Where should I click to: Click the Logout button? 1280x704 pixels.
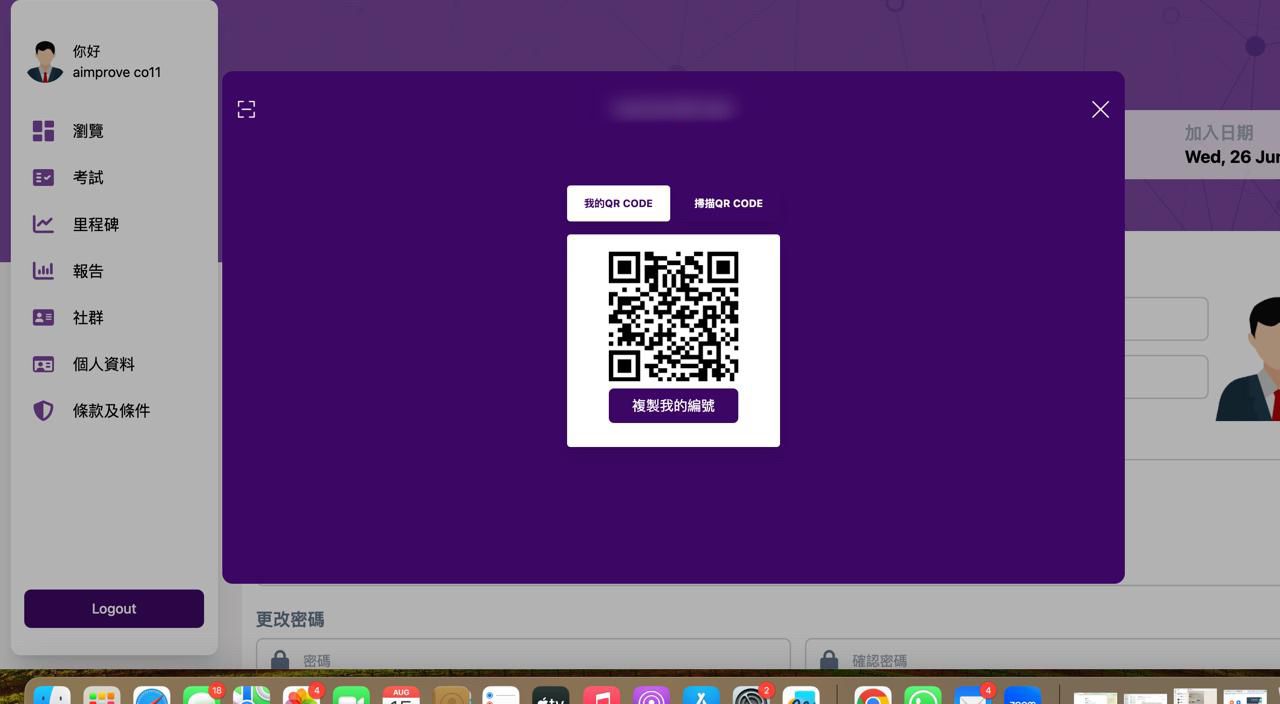click(114, 608)
